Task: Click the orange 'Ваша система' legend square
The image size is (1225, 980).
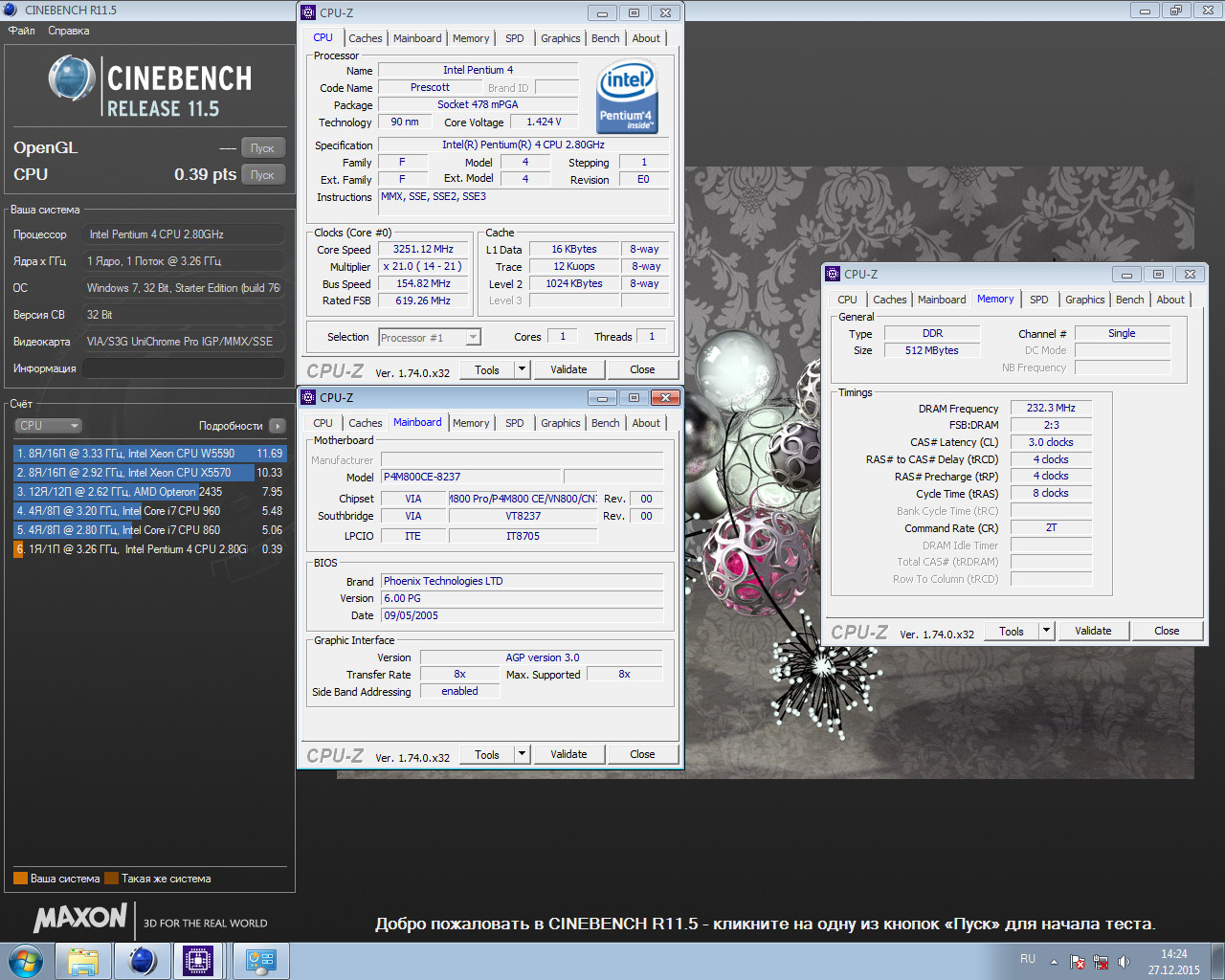Action: pos(20,879)
